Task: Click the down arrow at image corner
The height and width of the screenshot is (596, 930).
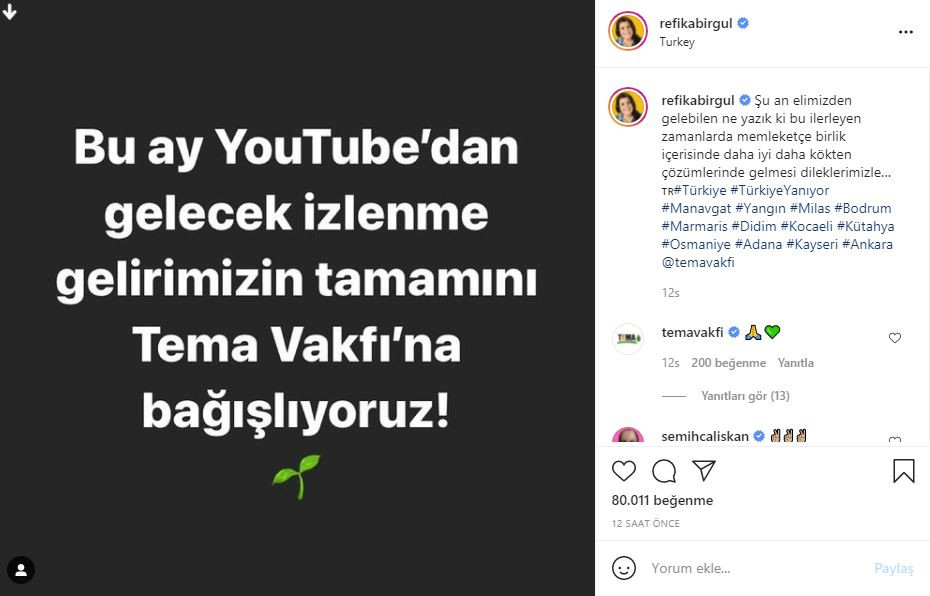Action: click(9, 11)
